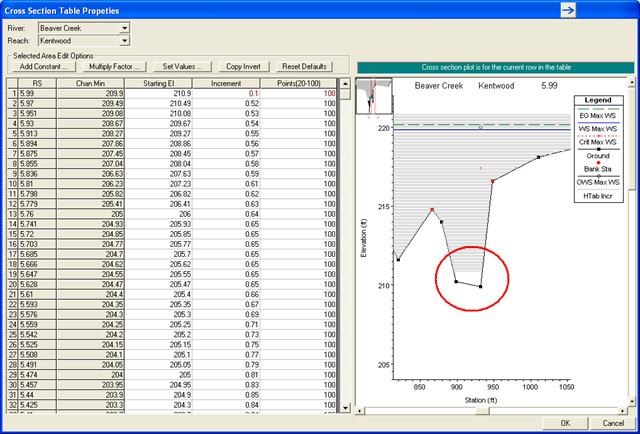Click the plot horizontal scrollbar right arrow
The width and height of the screenshot is (640, 434).
tap(622, 411)
